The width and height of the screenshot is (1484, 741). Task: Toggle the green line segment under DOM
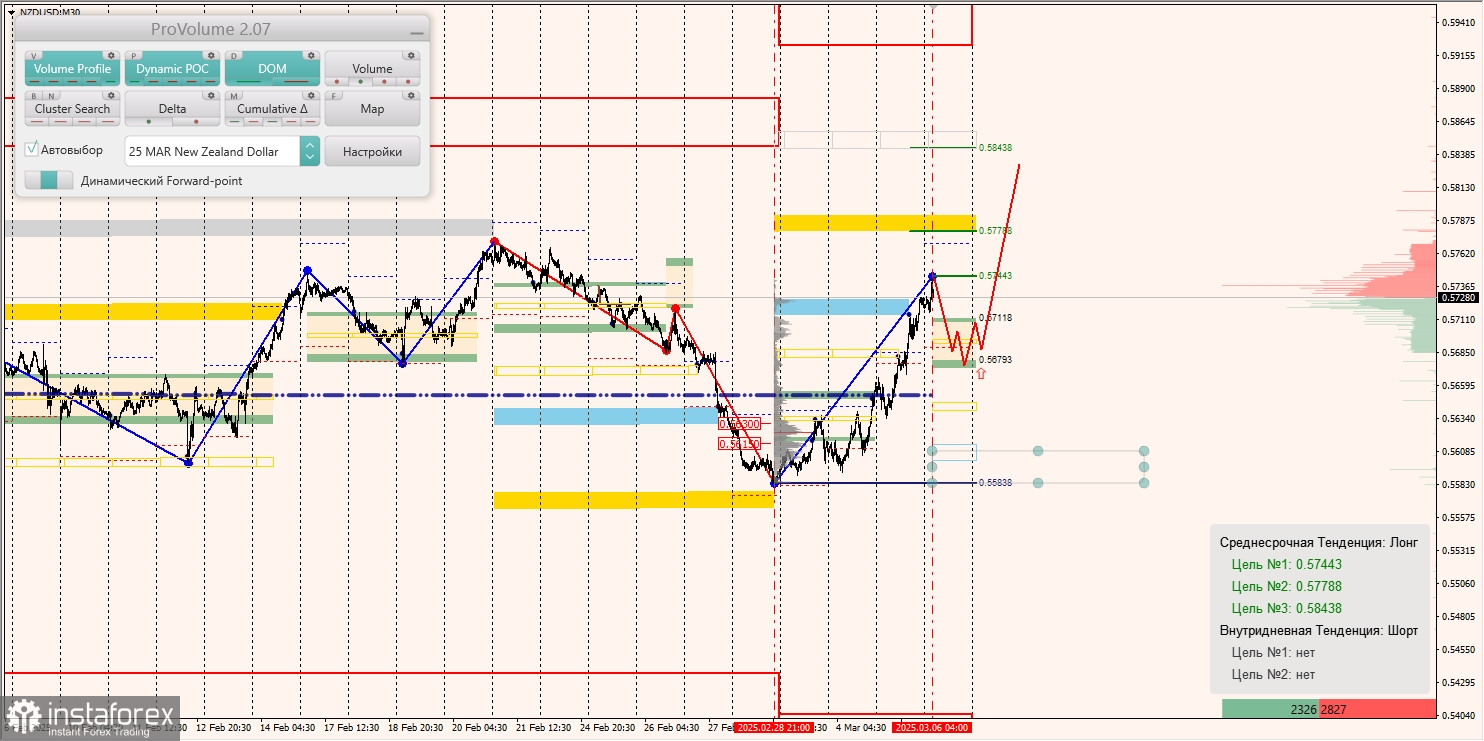[248, 82]
